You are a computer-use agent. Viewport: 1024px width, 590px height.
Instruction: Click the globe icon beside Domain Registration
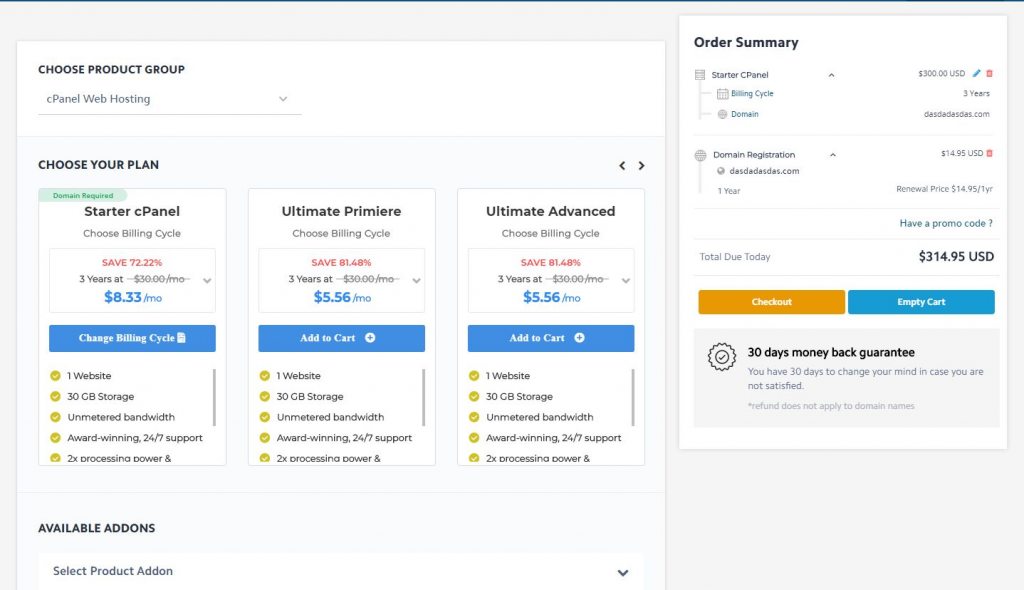[x=700, y=155]
